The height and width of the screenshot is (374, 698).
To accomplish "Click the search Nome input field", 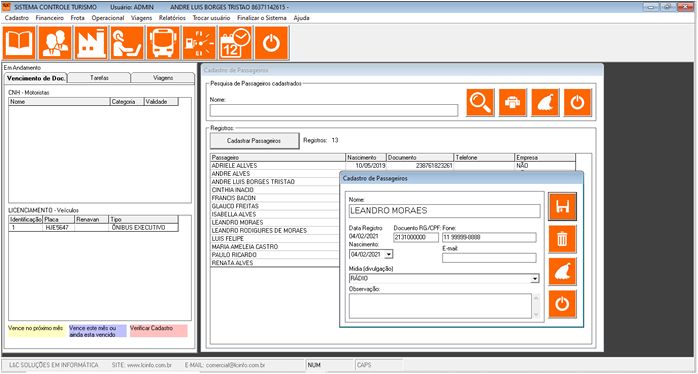I will pos(334,110).
